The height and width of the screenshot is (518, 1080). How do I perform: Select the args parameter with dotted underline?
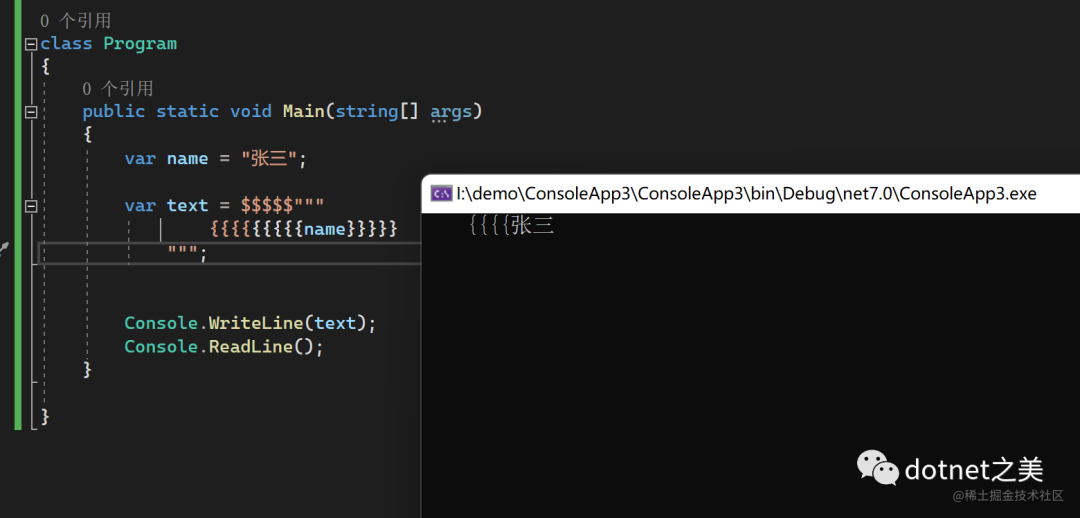(451, 111)
